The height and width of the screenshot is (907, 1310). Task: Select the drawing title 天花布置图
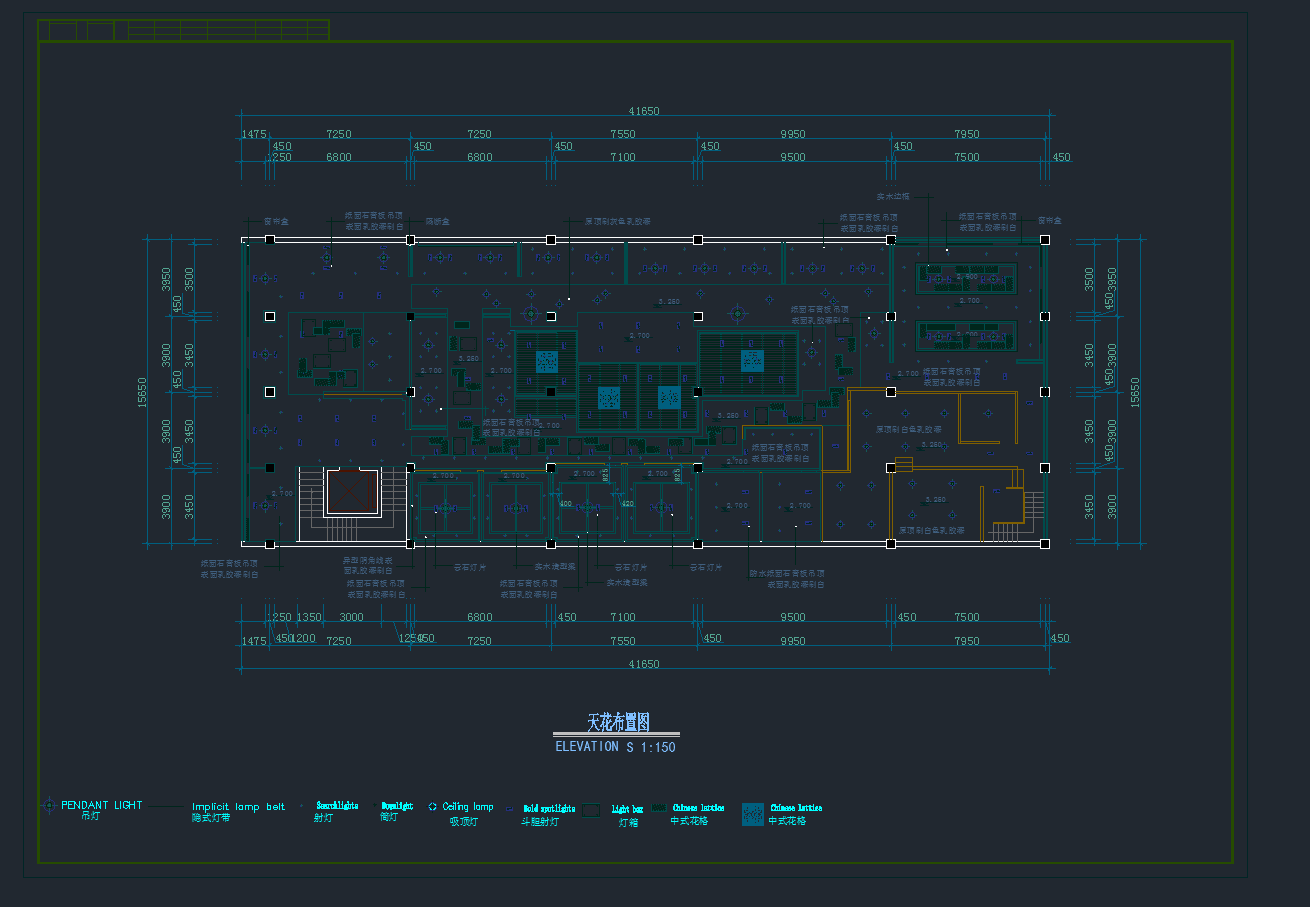[x=618, y=722]
